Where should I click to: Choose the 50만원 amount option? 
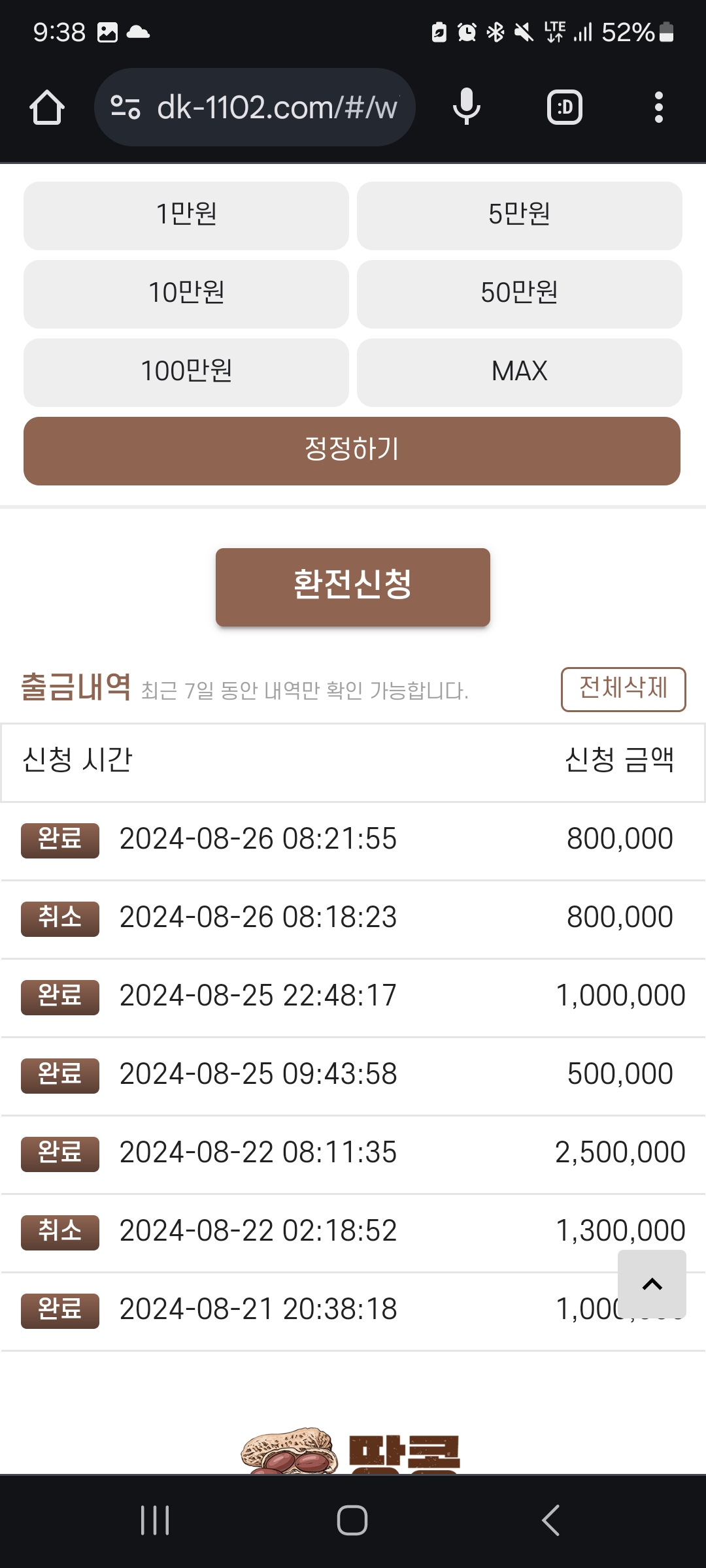pos(520,294)
